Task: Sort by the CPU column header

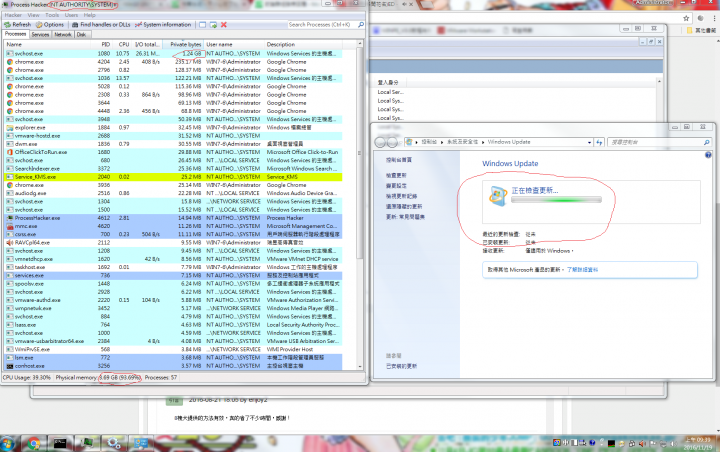Action: tap(124, 45)
